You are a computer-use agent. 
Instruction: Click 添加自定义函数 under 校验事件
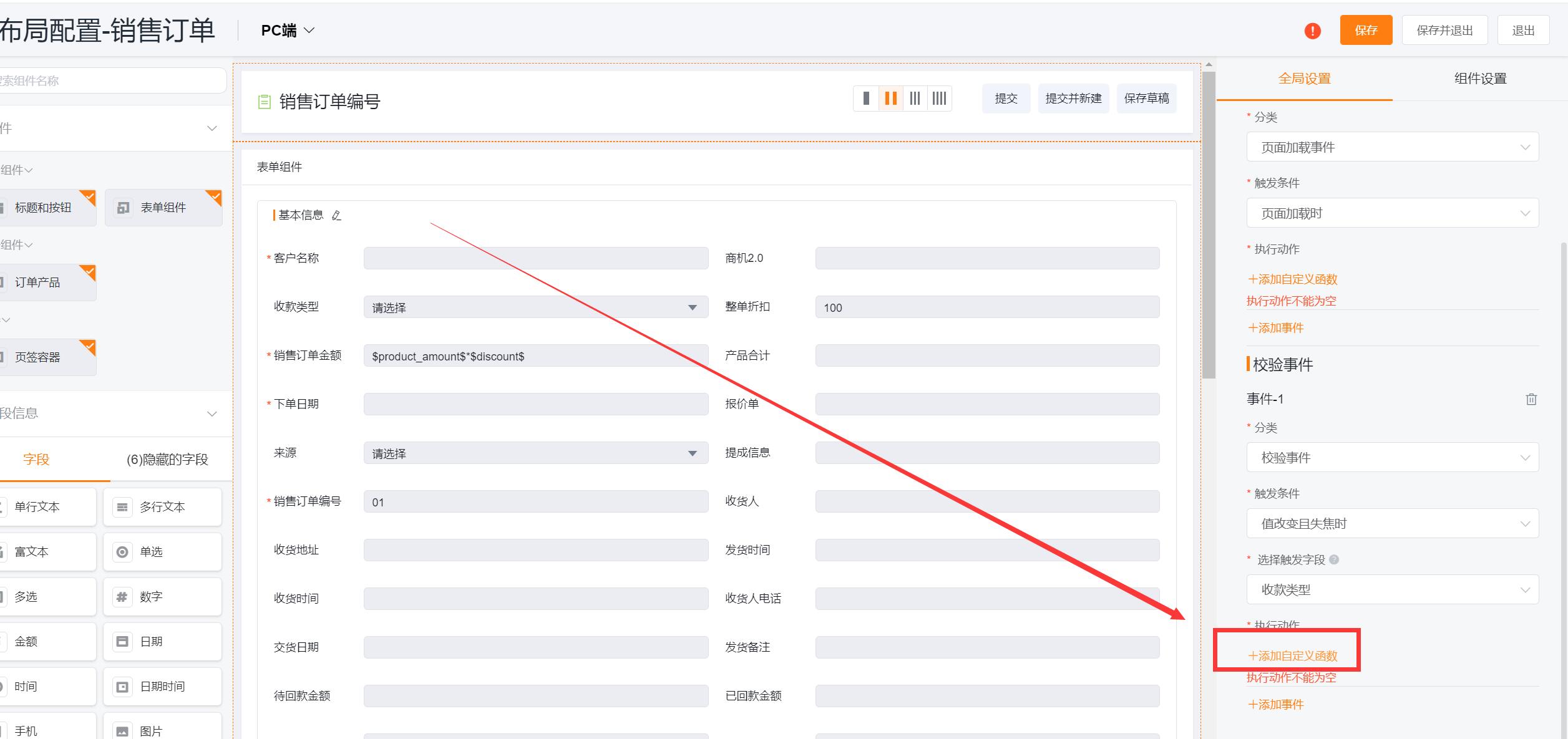(1292, 656)
